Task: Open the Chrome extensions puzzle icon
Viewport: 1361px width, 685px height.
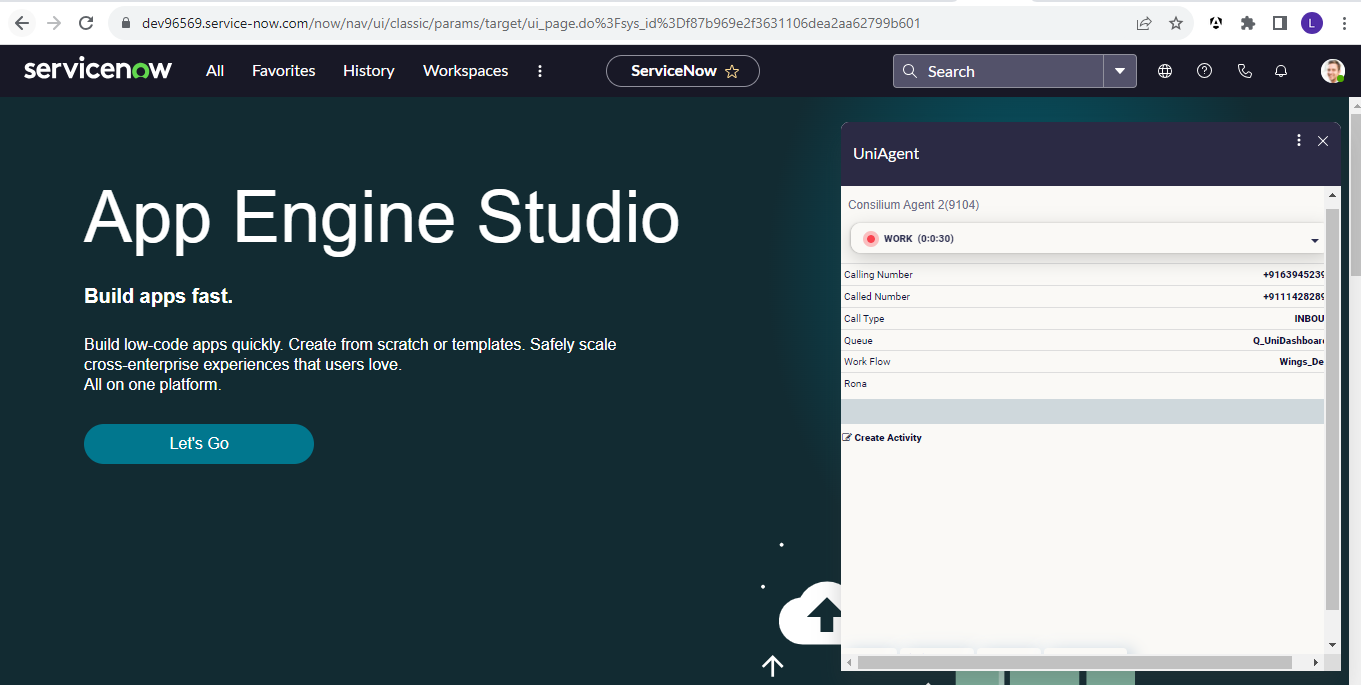Action: (x=1248, y=23)
